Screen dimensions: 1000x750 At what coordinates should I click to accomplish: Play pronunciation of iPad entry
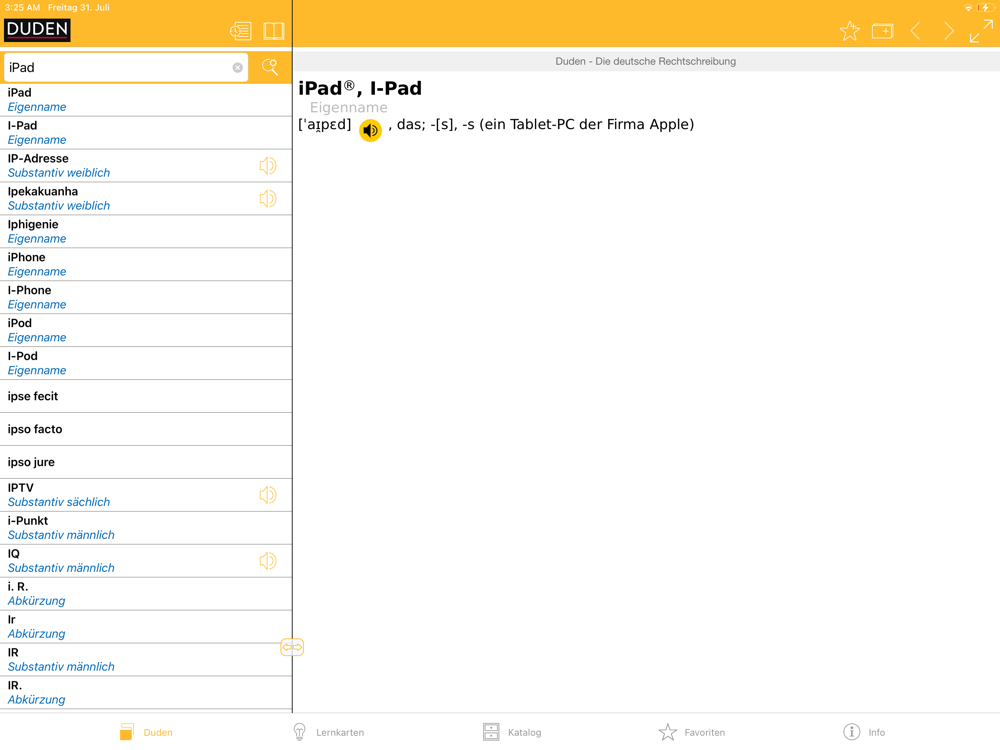(x=371, y=130)
